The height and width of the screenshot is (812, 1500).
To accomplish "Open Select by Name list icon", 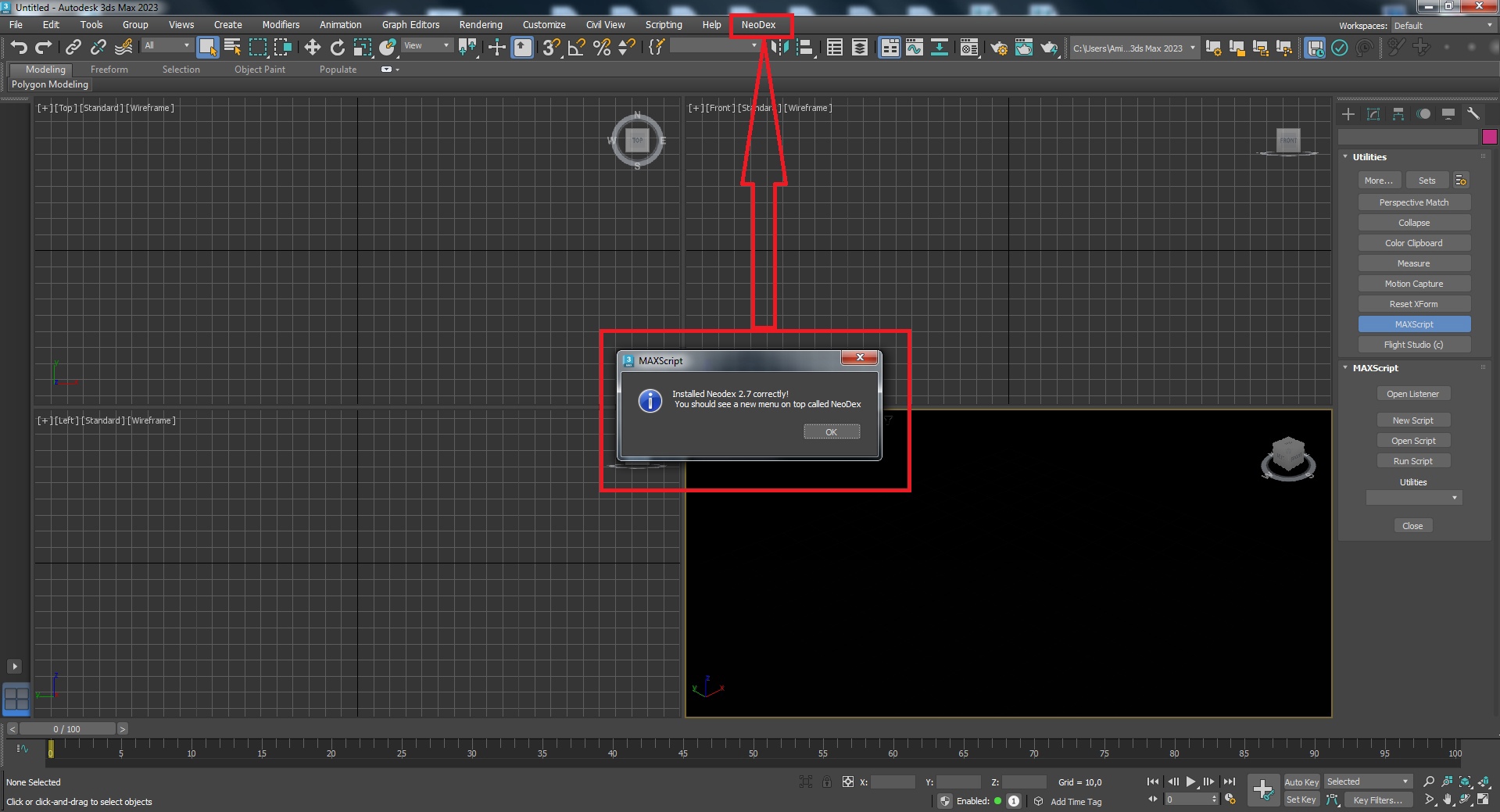I will point(232,48).
